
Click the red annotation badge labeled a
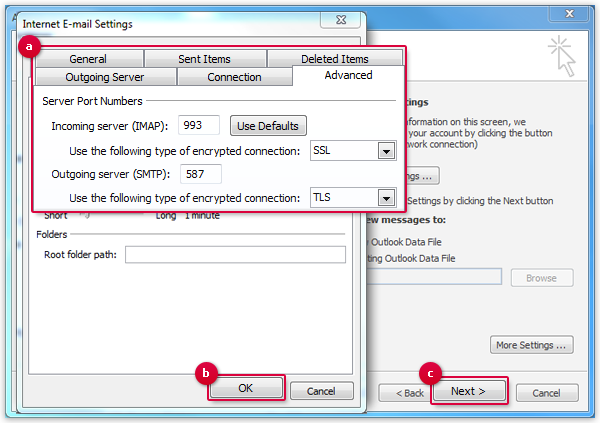[30, 47]
